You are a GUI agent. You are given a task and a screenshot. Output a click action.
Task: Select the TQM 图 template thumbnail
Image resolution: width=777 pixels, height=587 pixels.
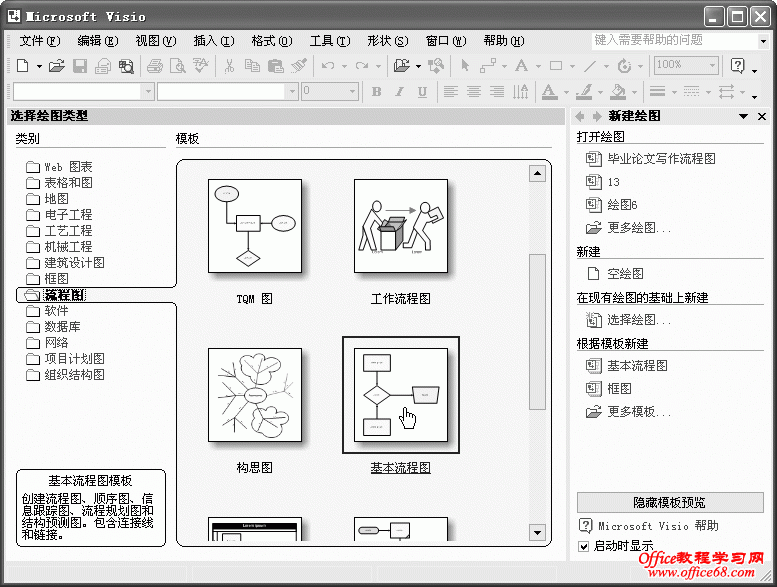point(255,226)
